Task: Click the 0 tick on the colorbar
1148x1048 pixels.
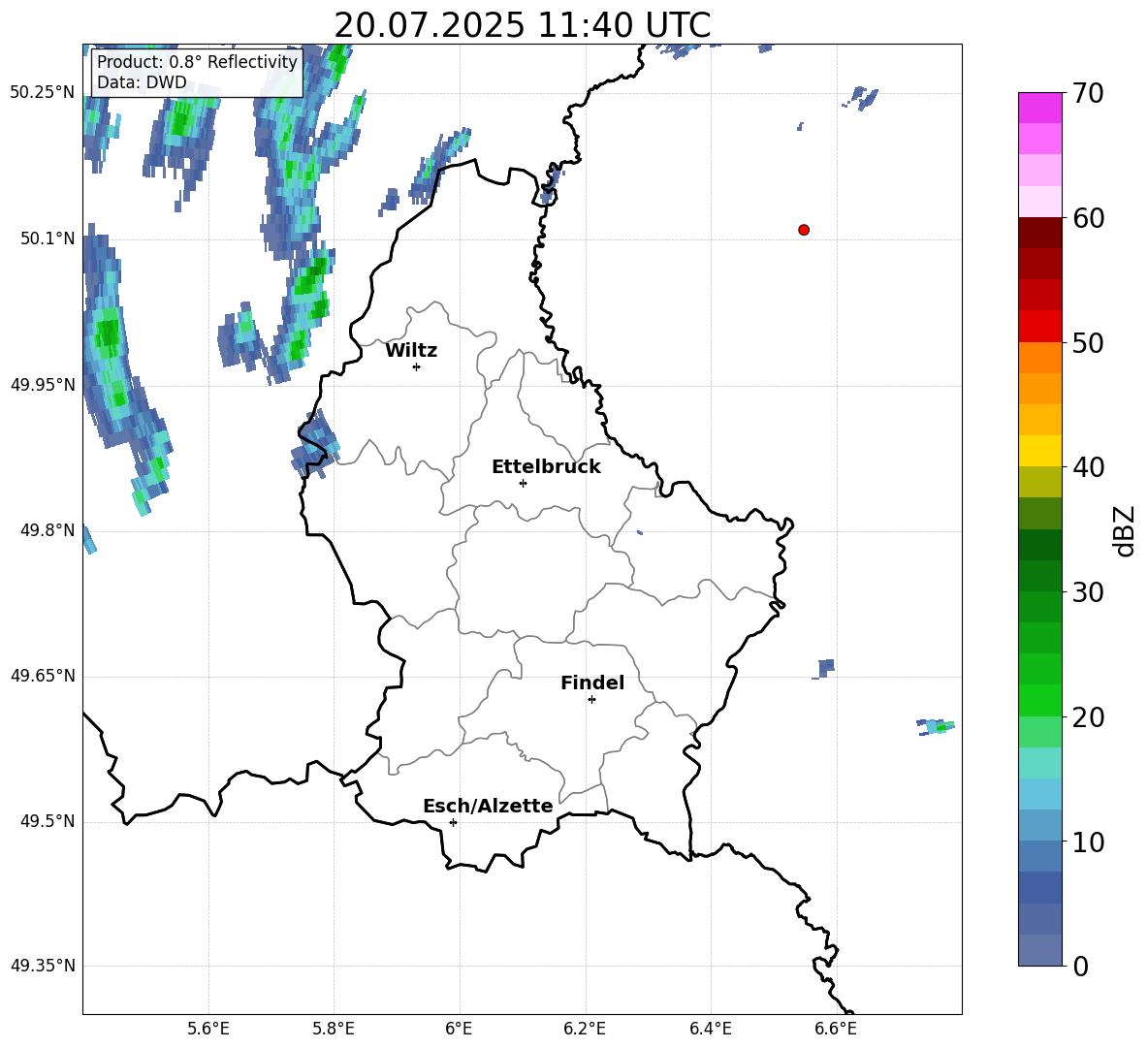Action: [x=1080, y=966]
